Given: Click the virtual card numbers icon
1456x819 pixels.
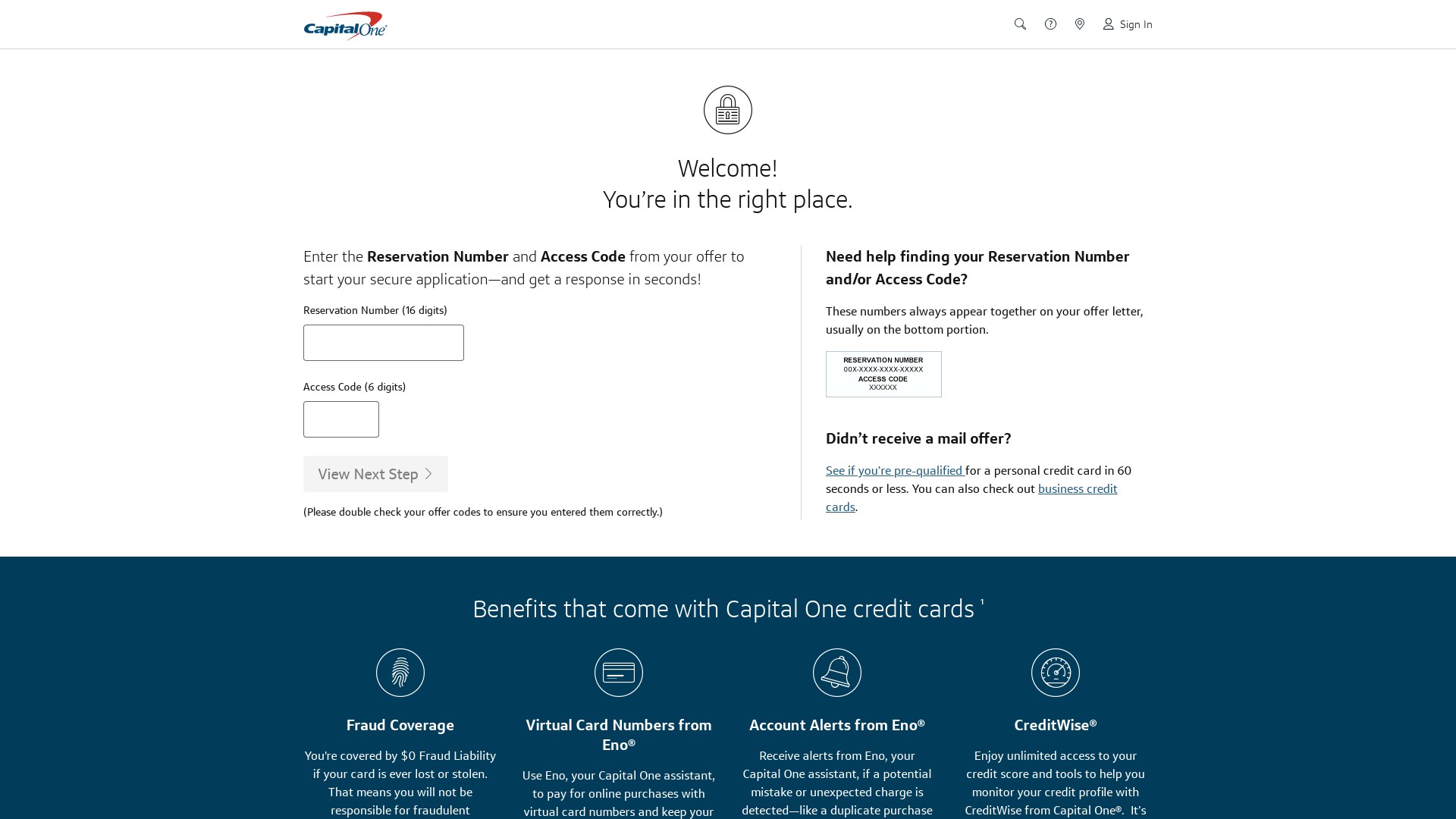Looking at the screenshot, I should click(x=618, y=672).
